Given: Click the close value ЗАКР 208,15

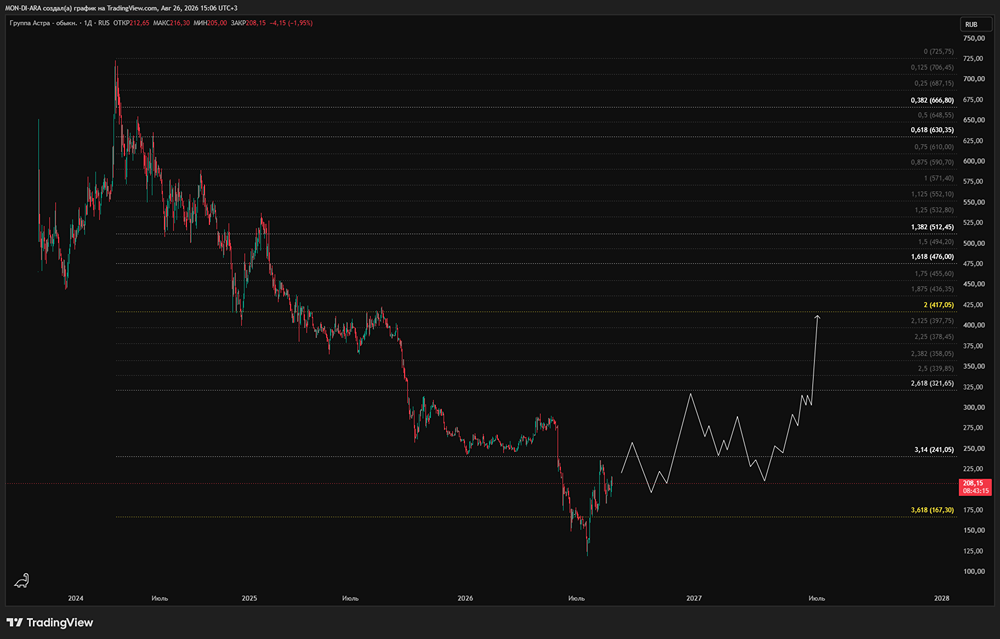Looking at the screenshot, I should click(249, 23).
